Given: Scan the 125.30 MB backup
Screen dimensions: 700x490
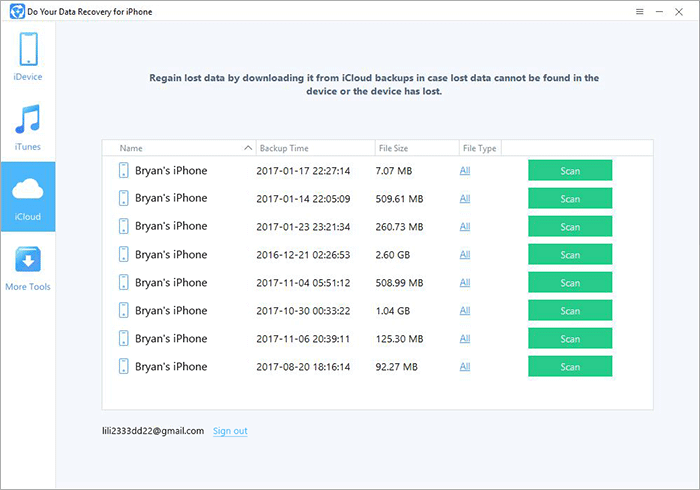Looking at the screenshot, I should click(x=570, y=339).
